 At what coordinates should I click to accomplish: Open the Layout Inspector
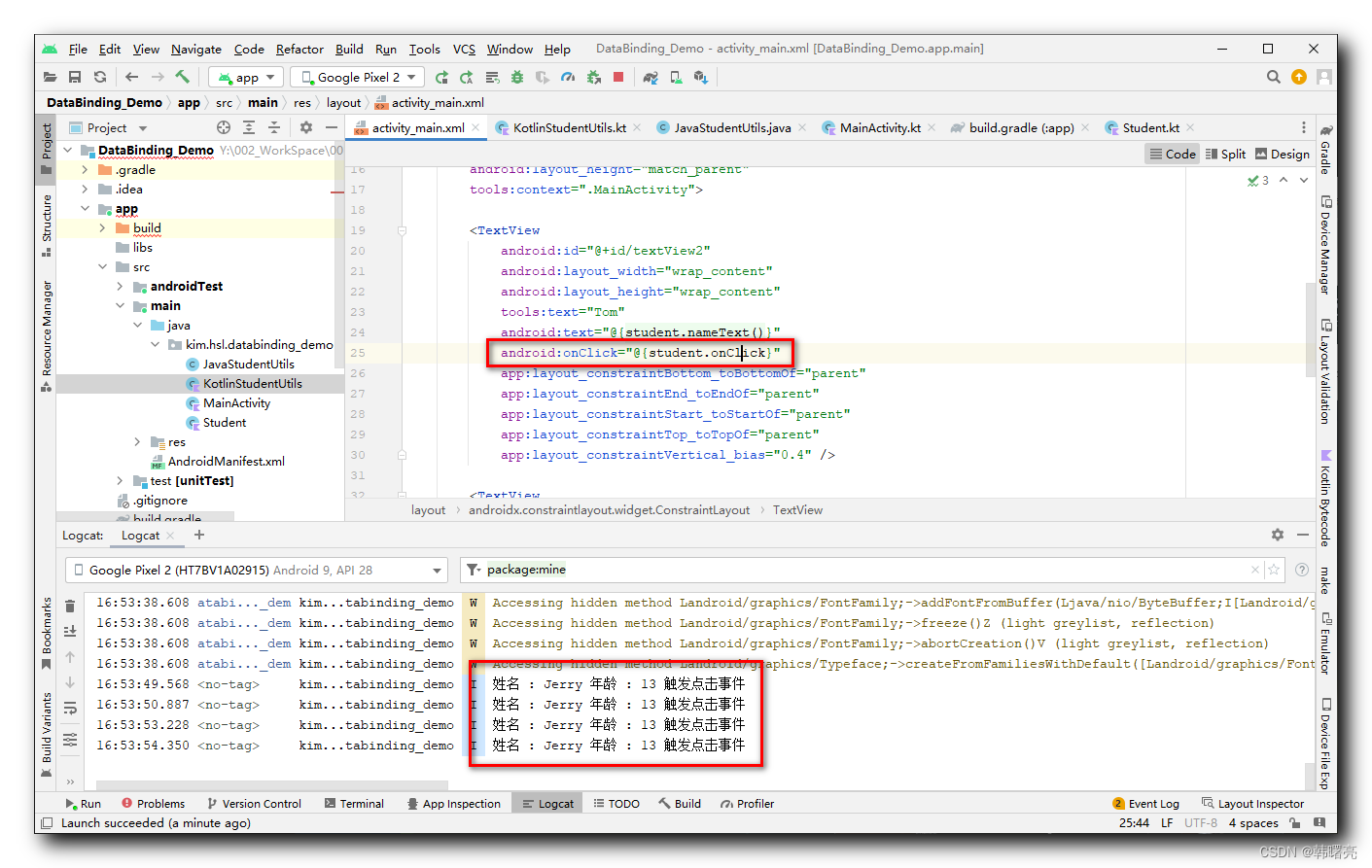(1252, 804)
